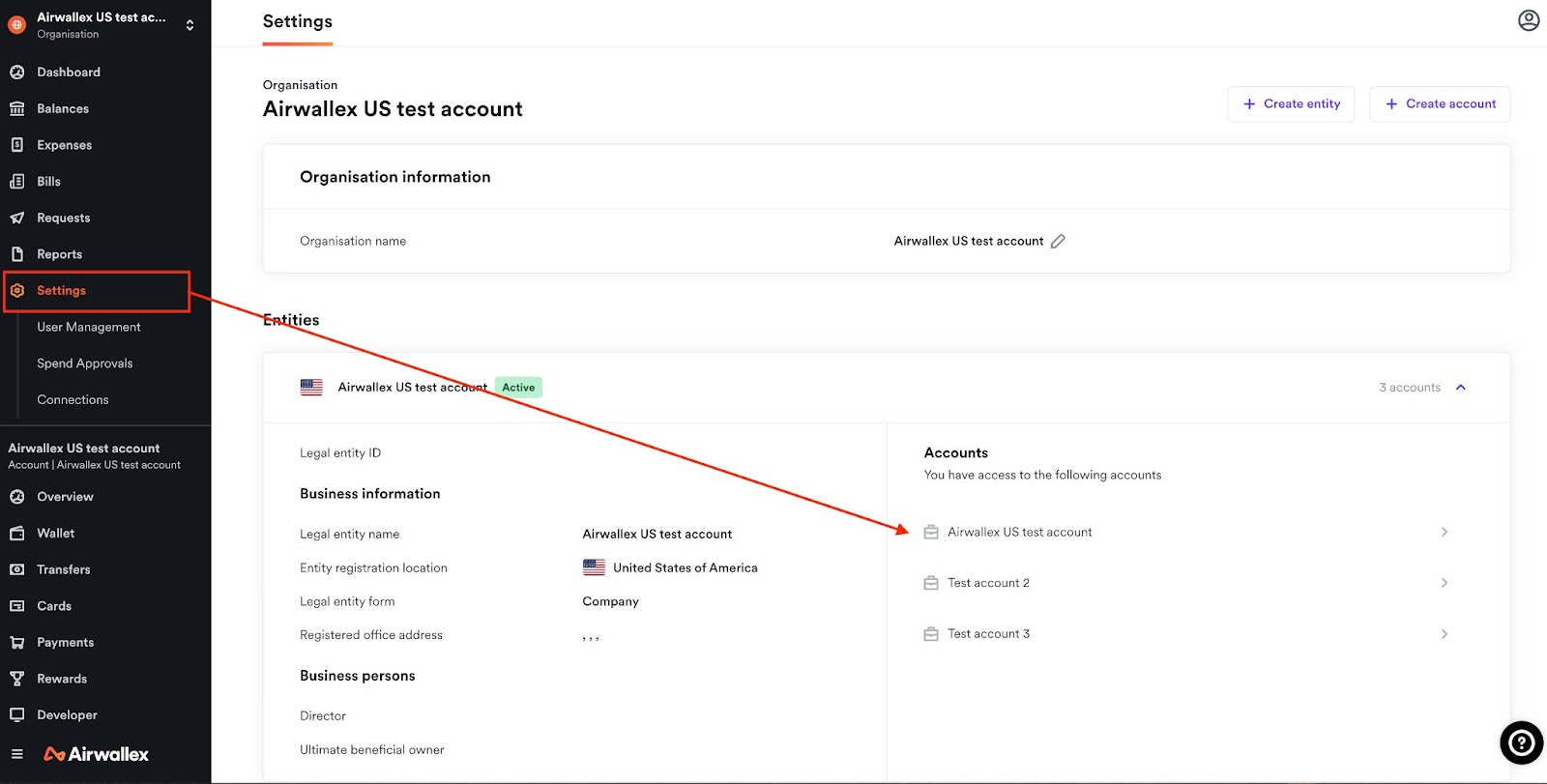The height and width of the screenshot is (784, 1547).
Task: Select Spend Approvals in the sidebar
Action: tap(85, 363)
